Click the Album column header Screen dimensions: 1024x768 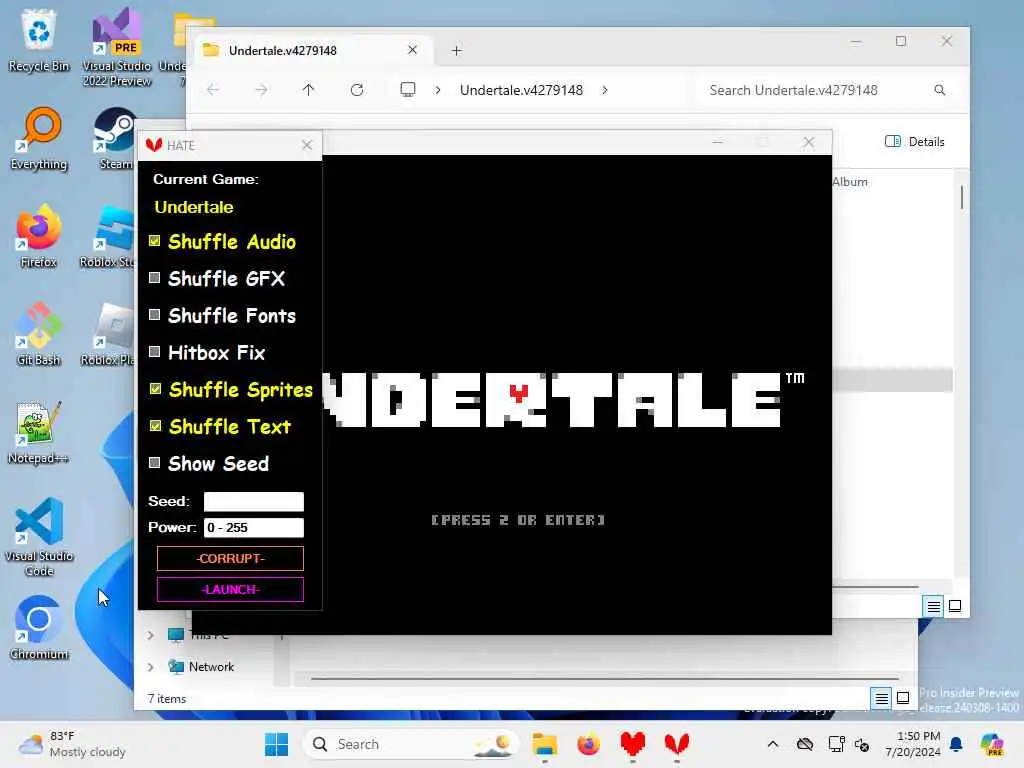(x=850, y=182)
